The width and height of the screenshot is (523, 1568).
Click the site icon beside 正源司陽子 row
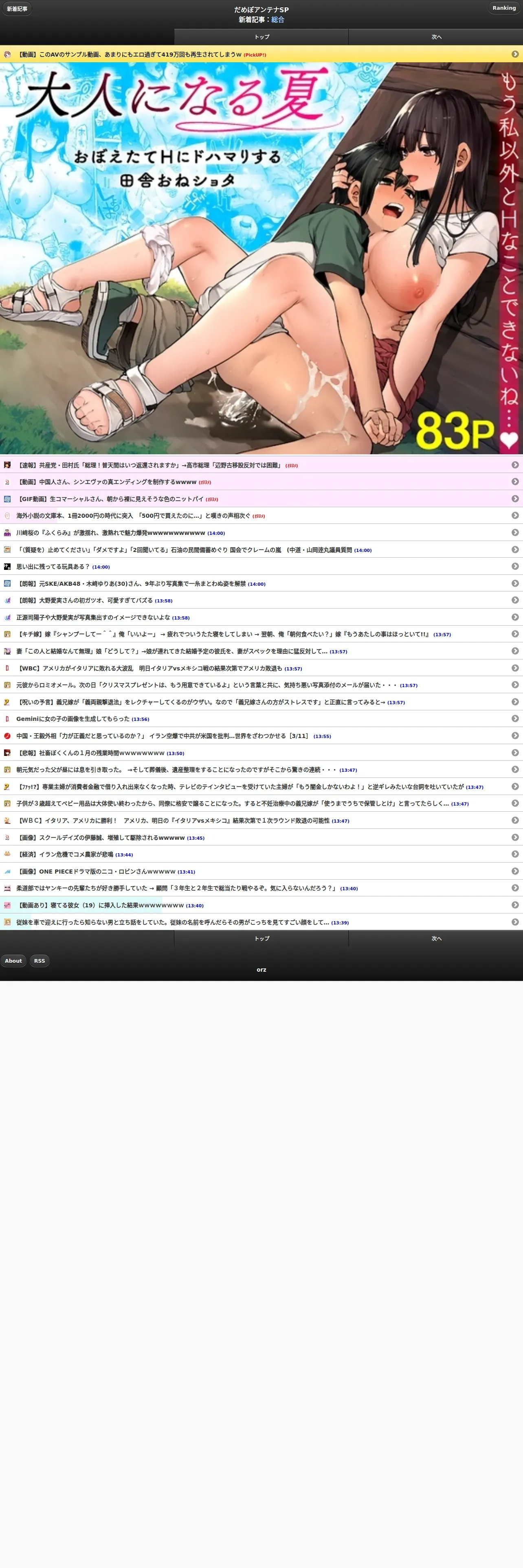click(7, 617)
